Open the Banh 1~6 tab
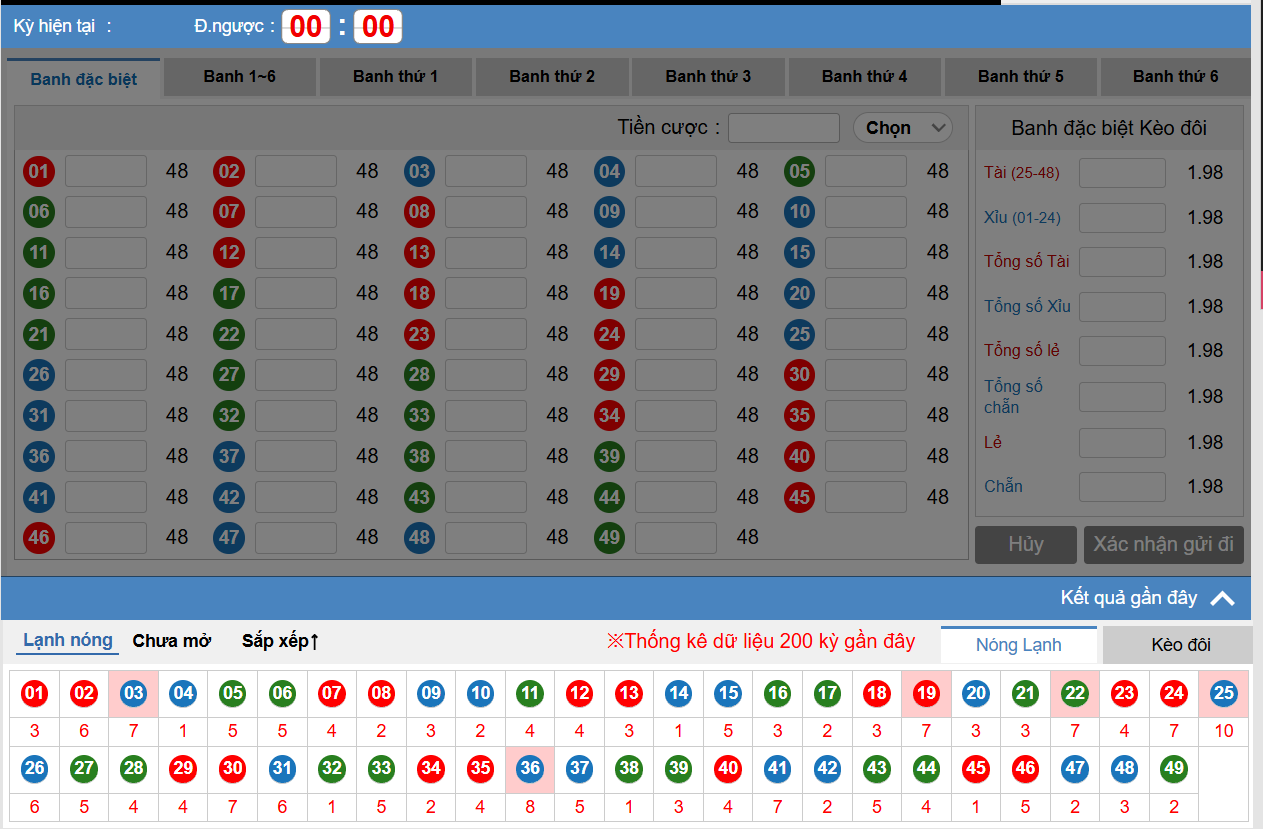1263x829 pixels. coord(239,76)
